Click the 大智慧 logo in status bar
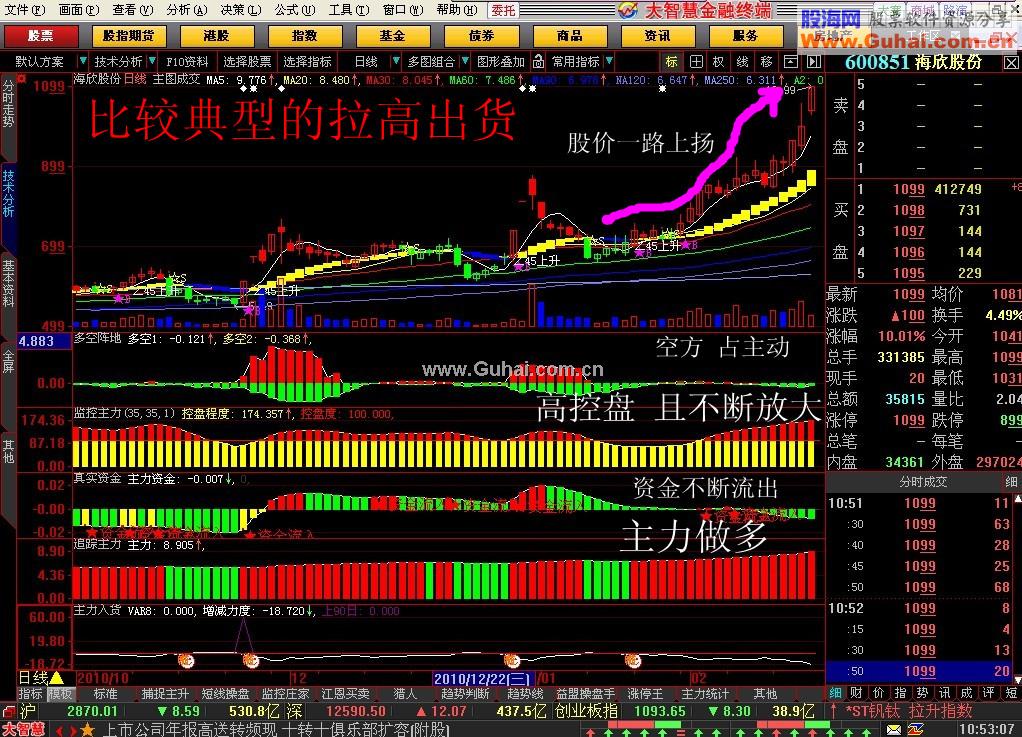 point(23,729)
